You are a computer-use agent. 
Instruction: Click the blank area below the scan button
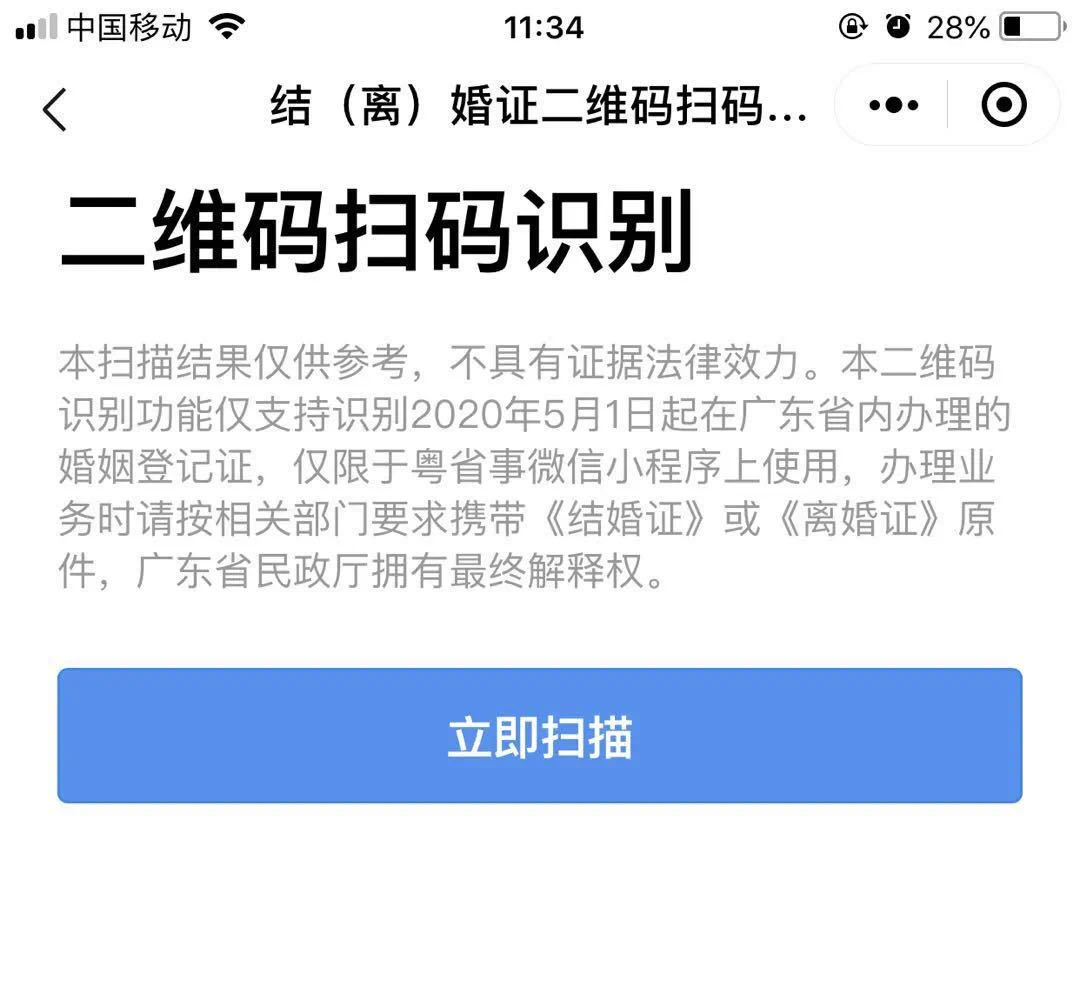540,896
